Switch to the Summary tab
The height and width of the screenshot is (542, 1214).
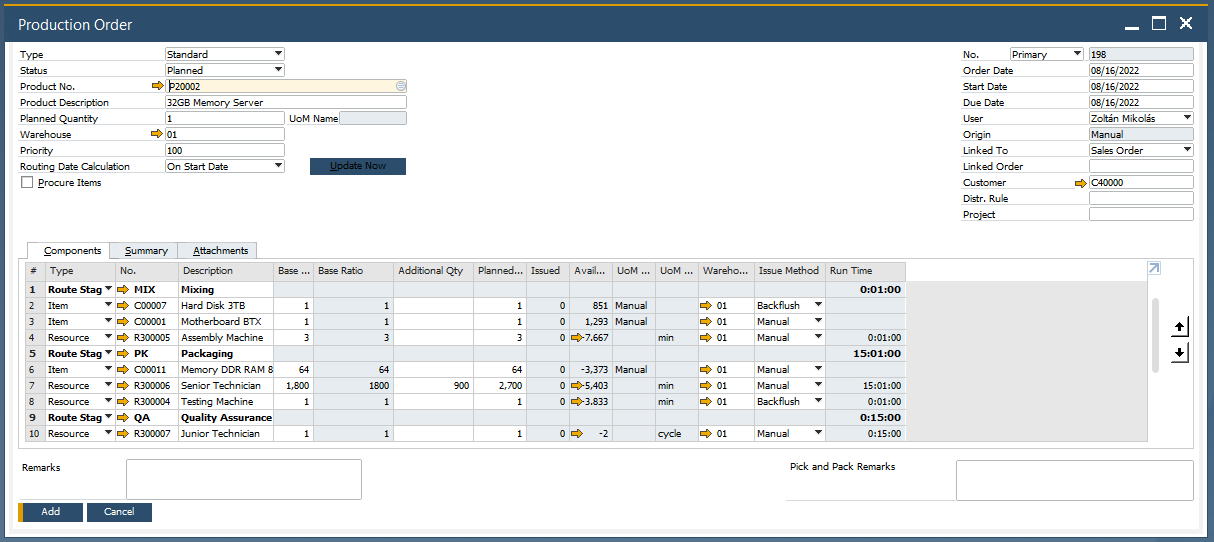tap(146, 251)
